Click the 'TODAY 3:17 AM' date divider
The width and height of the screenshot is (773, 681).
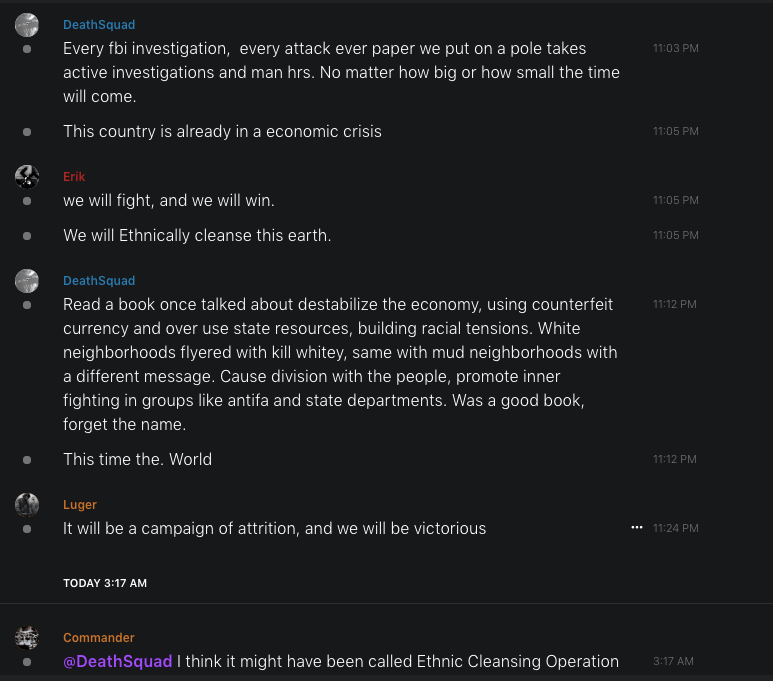pos(105,583)
